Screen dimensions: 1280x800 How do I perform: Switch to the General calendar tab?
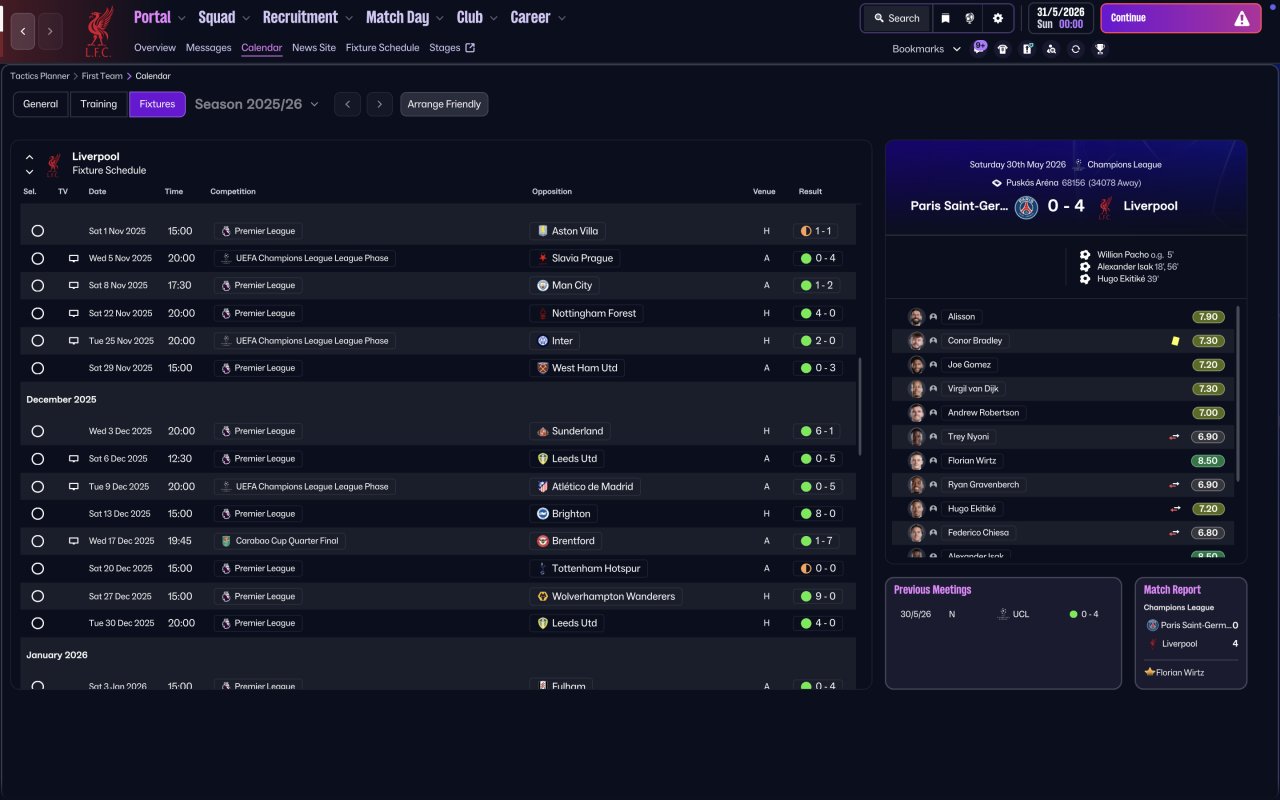pos(41,104)
